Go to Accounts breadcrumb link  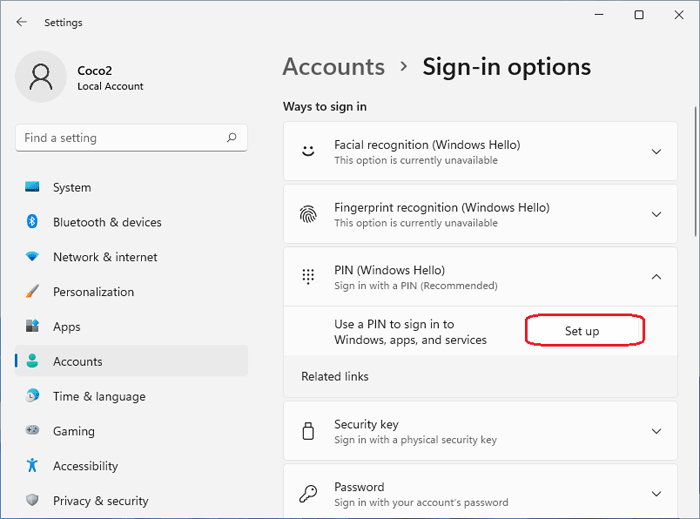333,67
